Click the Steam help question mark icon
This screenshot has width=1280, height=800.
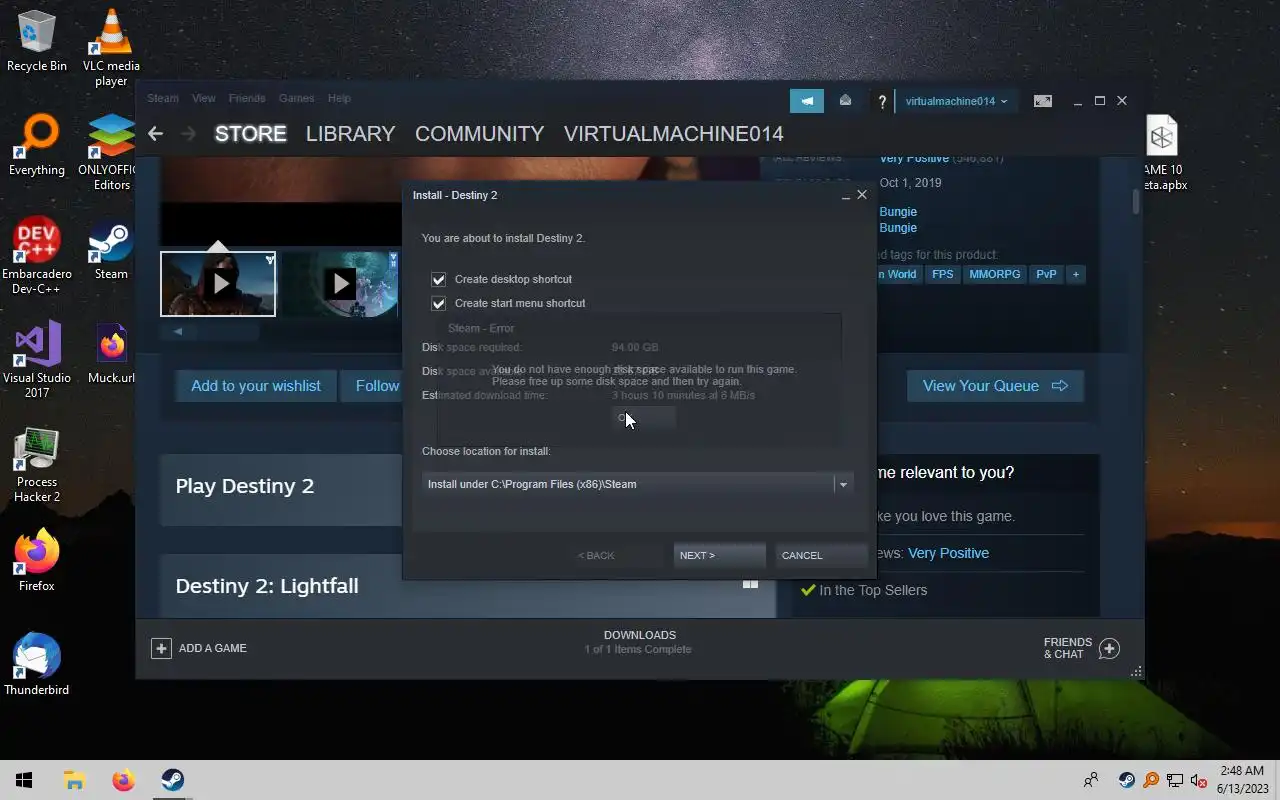[x=882, y=101]
